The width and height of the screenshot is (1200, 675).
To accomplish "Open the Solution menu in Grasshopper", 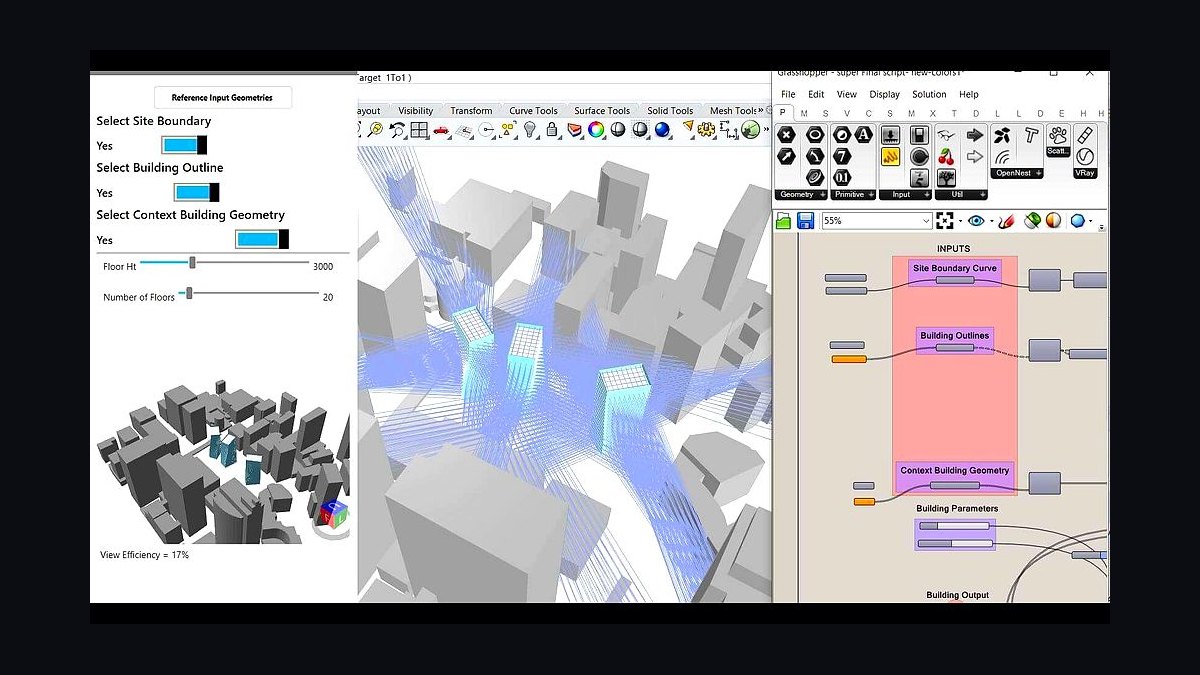I will [x=929, y=94].
